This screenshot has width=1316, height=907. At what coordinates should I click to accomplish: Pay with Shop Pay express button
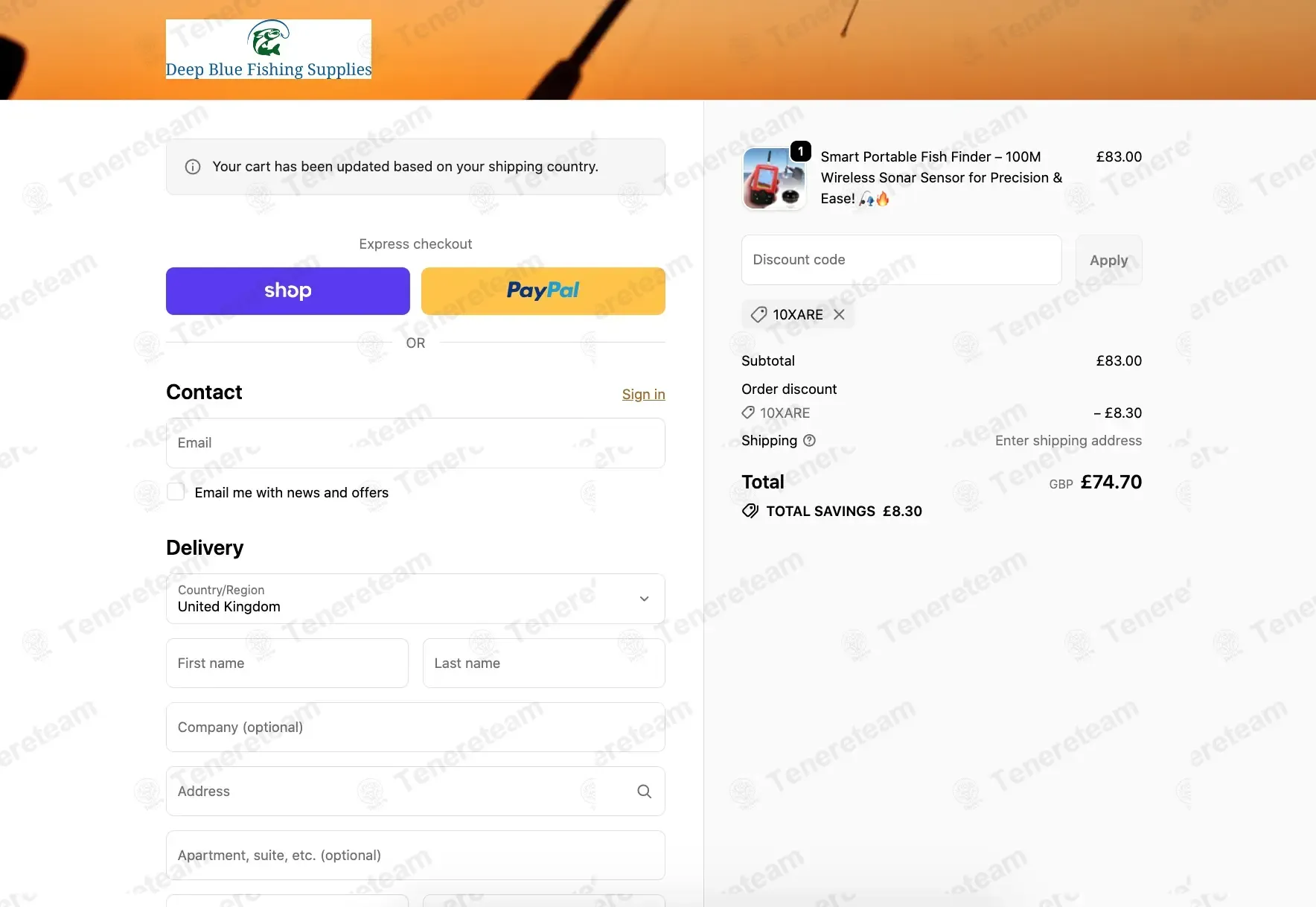point(288,291)
